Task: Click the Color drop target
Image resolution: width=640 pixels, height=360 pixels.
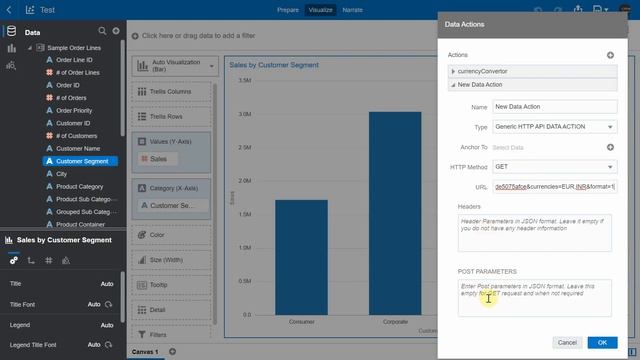Action: 171,235
